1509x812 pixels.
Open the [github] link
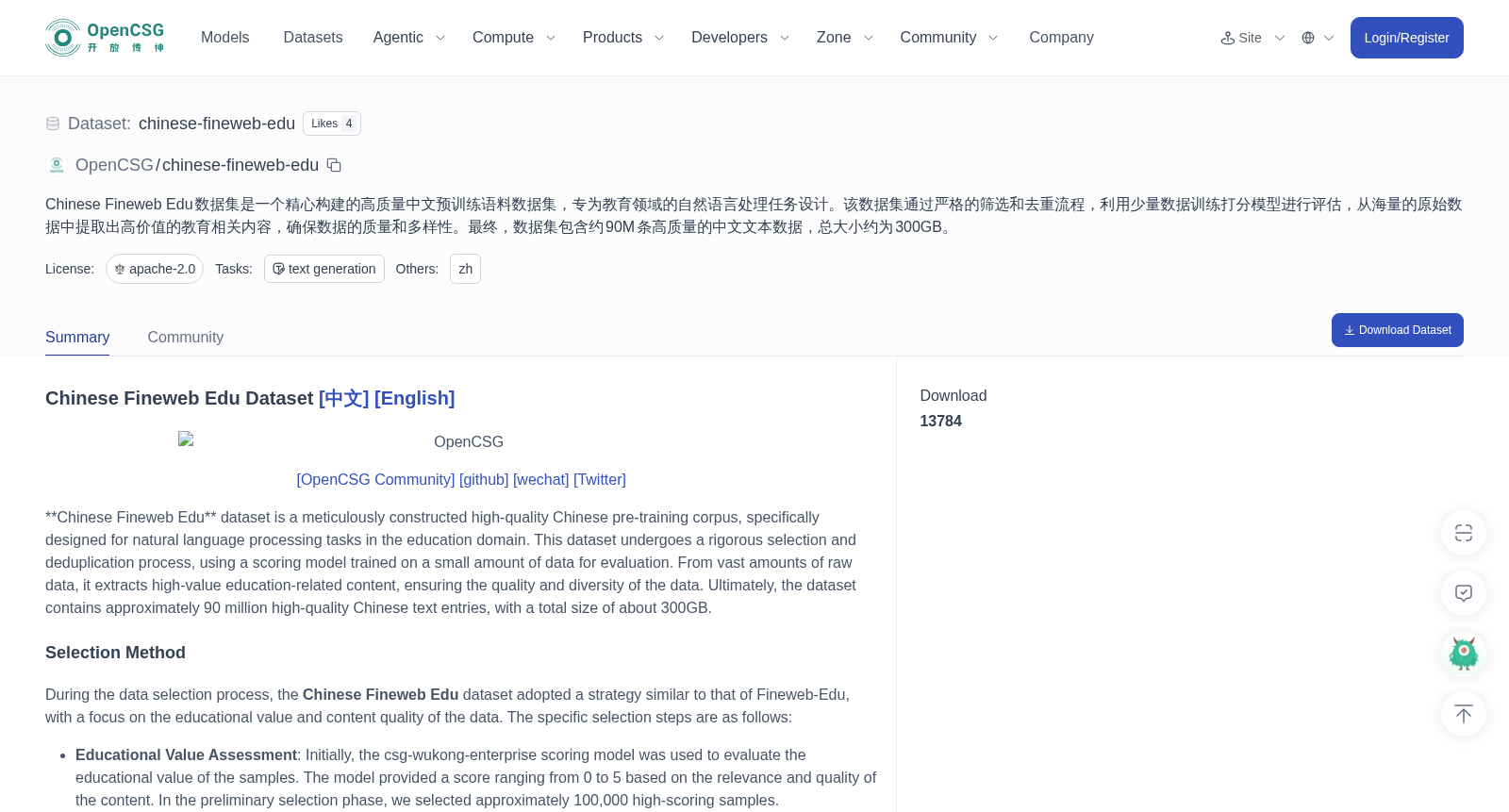484,479
